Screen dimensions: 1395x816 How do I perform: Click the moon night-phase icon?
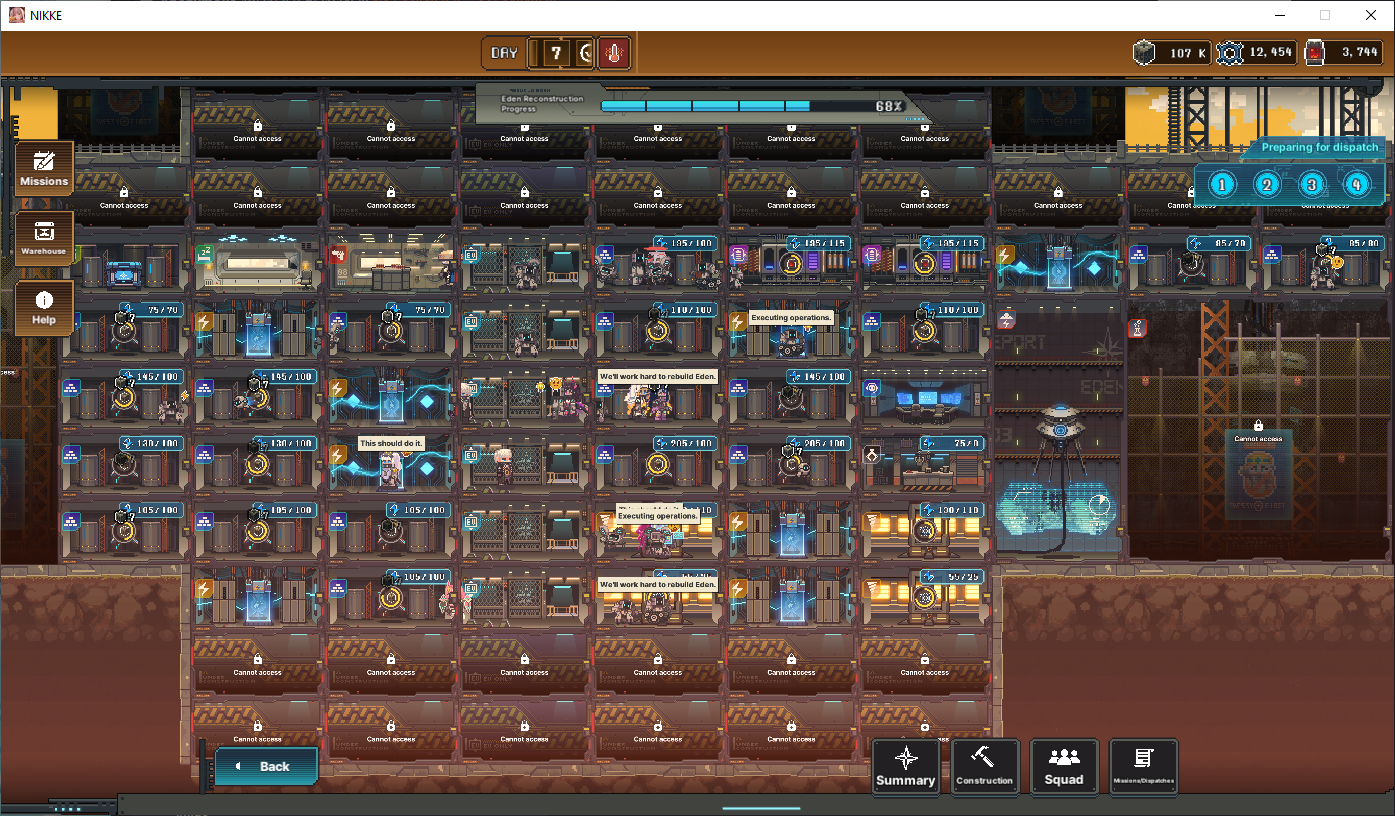point(586,53)
